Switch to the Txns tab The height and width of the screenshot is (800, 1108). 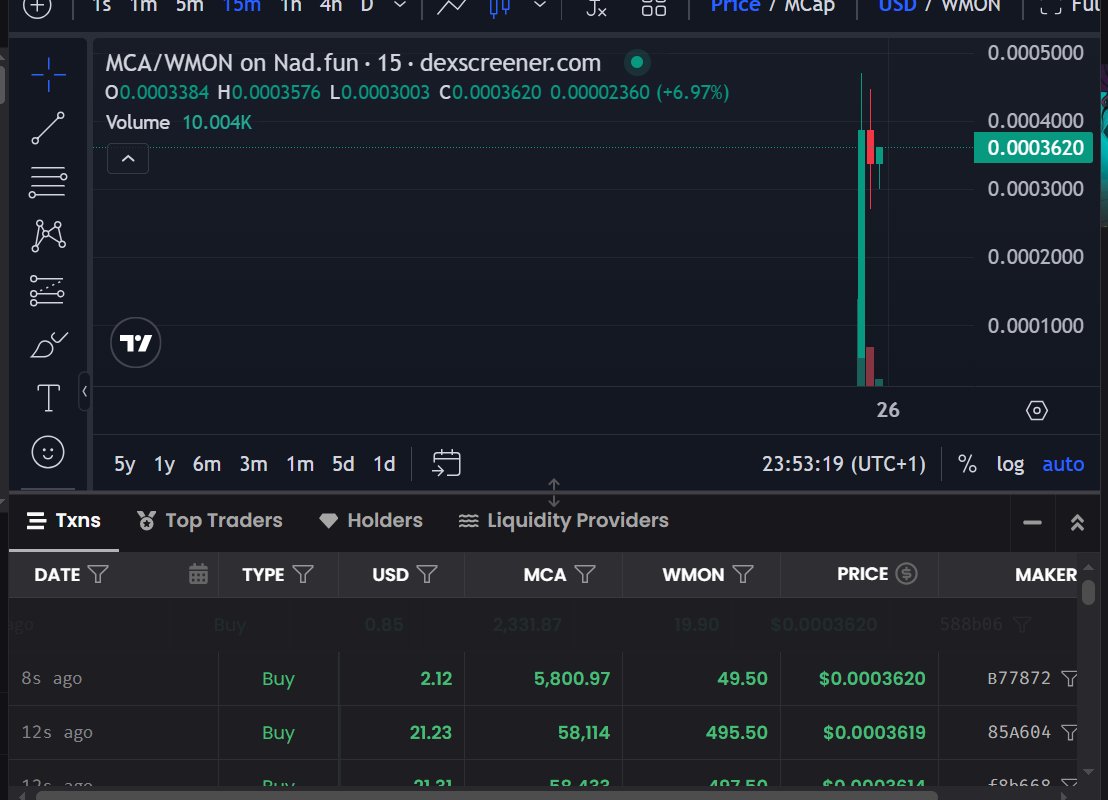(x=64, y=521)
